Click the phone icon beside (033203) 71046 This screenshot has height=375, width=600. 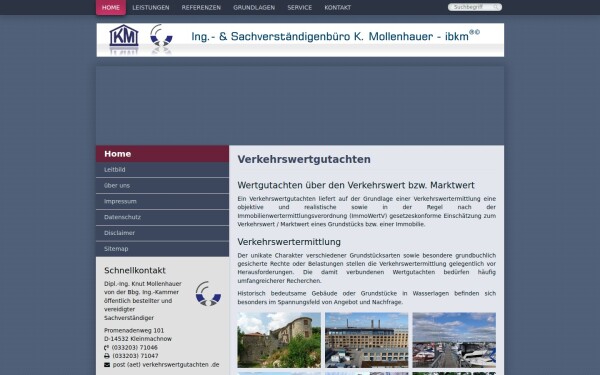107,347
